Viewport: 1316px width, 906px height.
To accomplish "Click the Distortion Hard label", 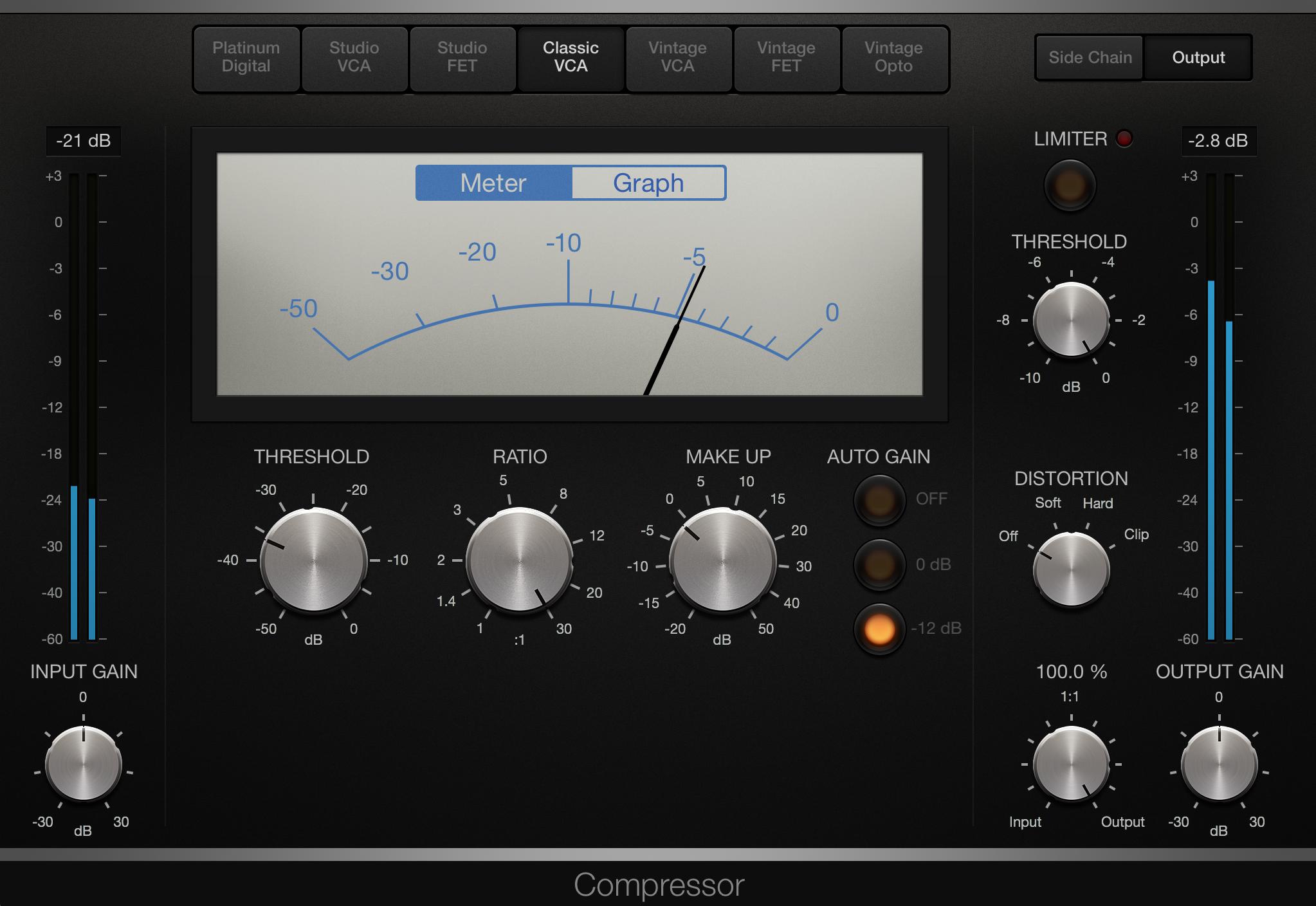I will click(x=1097, y=503).
